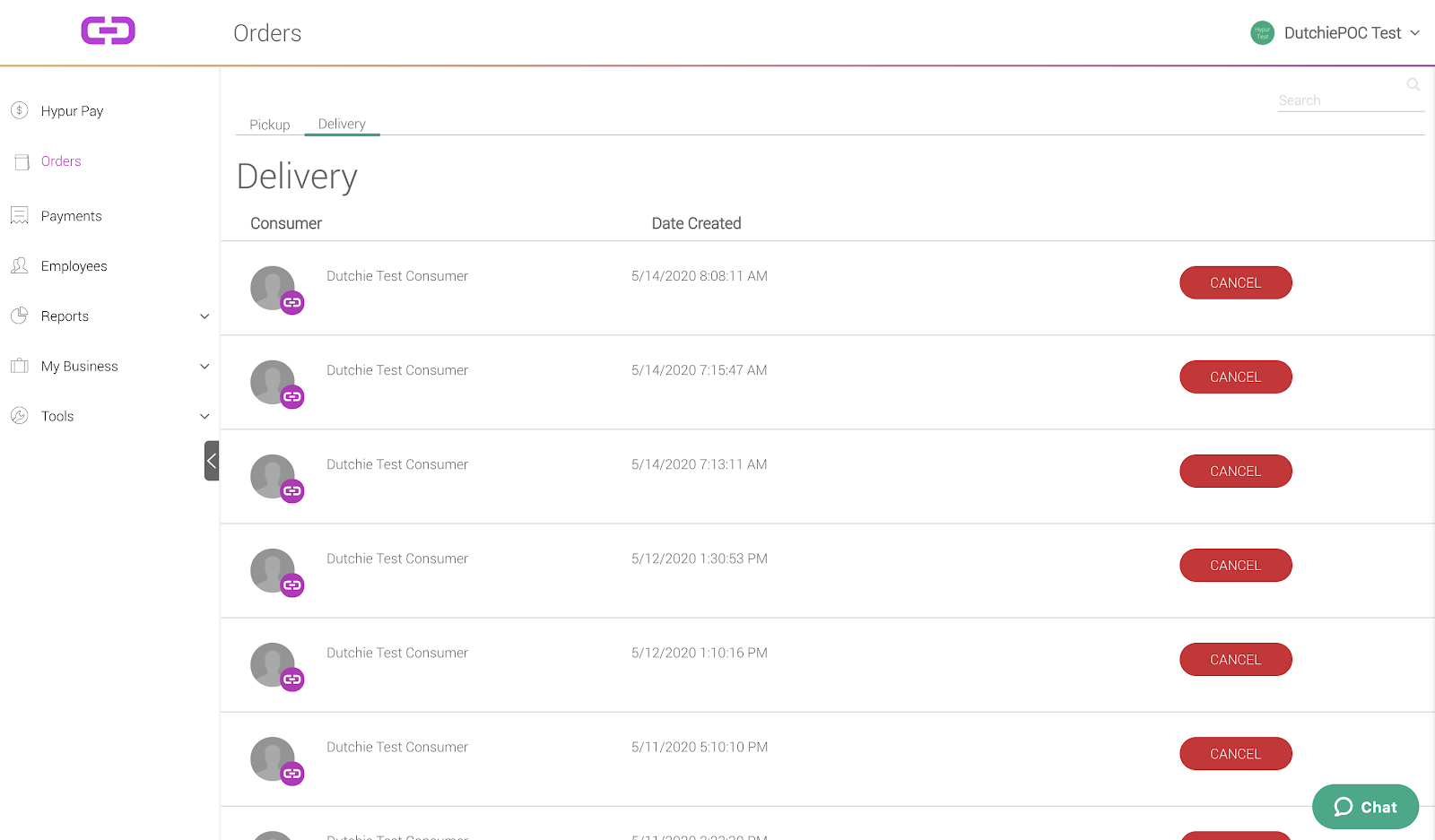Click the search magnifier icon
Screen dimensions: 1435x840
coord(1413,84)
